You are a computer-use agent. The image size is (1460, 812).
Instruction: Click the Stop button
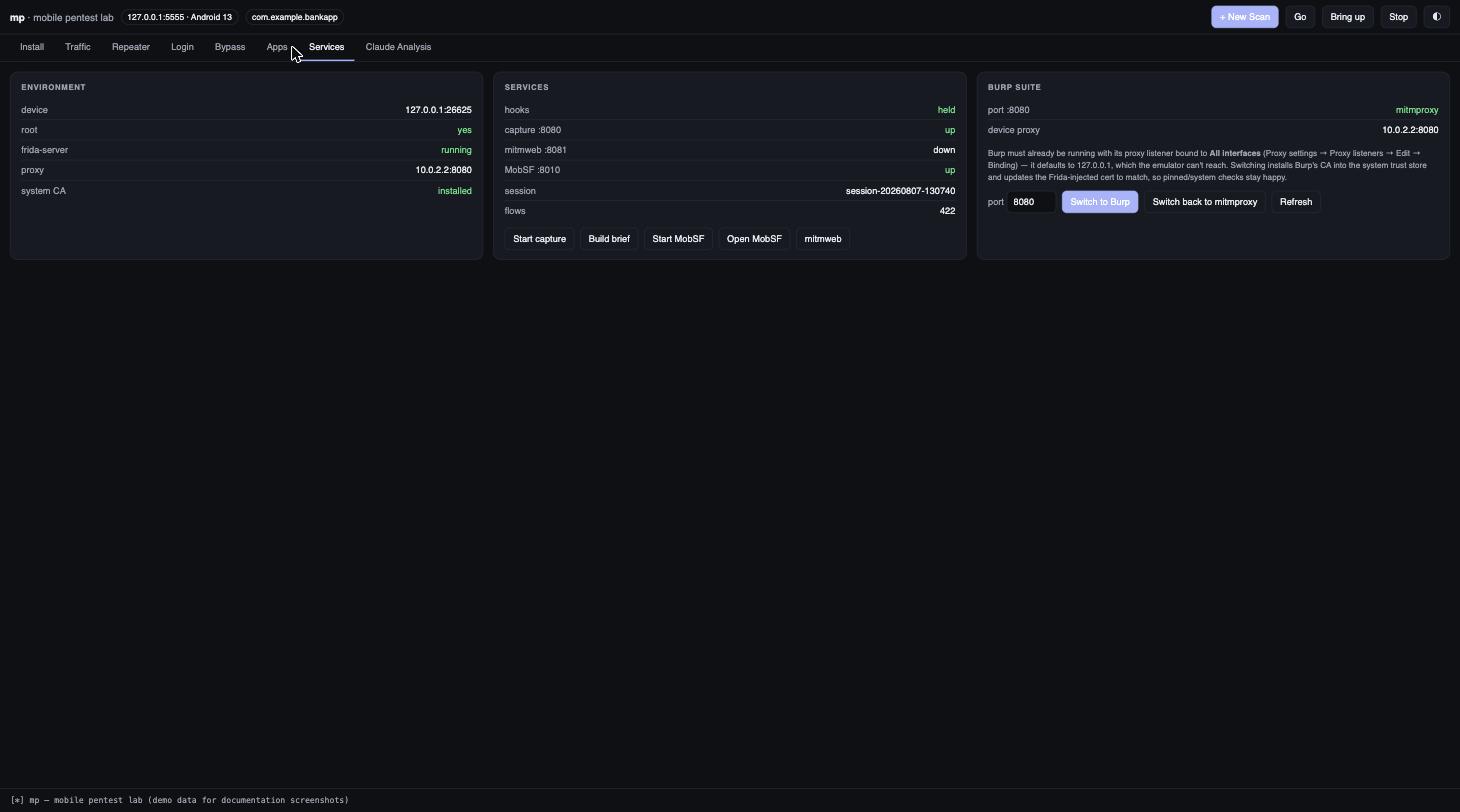click(1398, 17)
